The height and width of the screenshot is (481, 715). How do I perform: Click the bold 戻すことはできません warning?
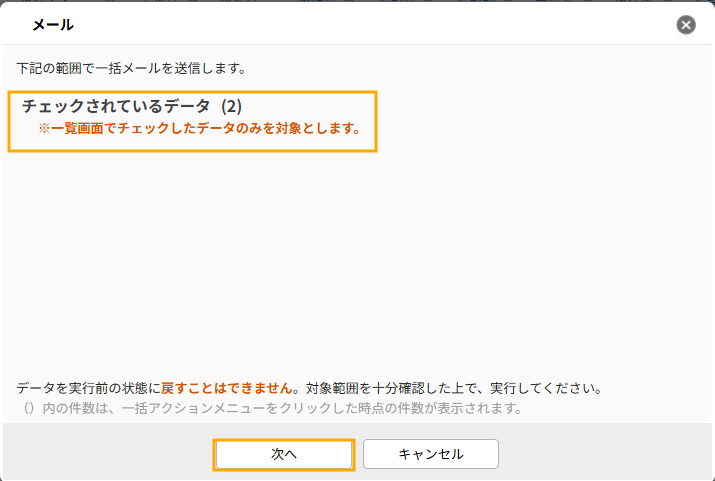point(229,387)
